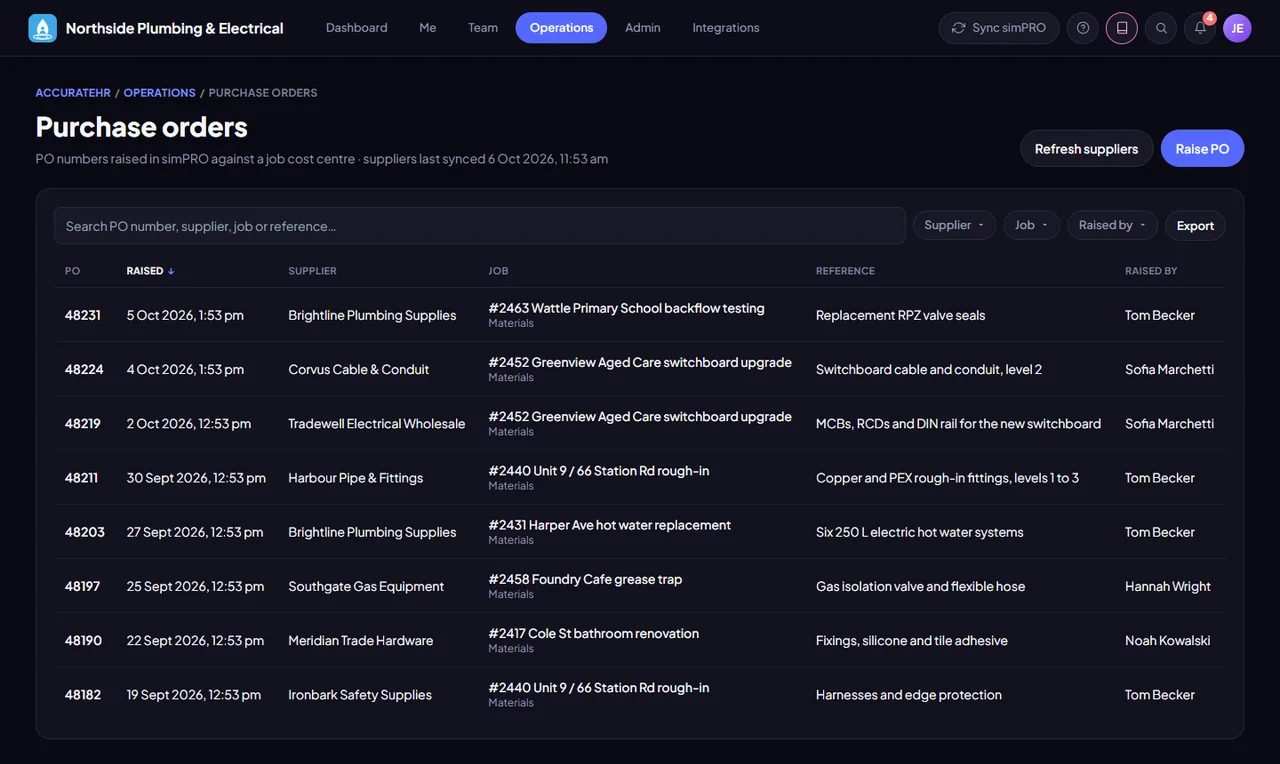Expand the Job filter dropdown
1280x764 pixels.
pos(1031,225)
